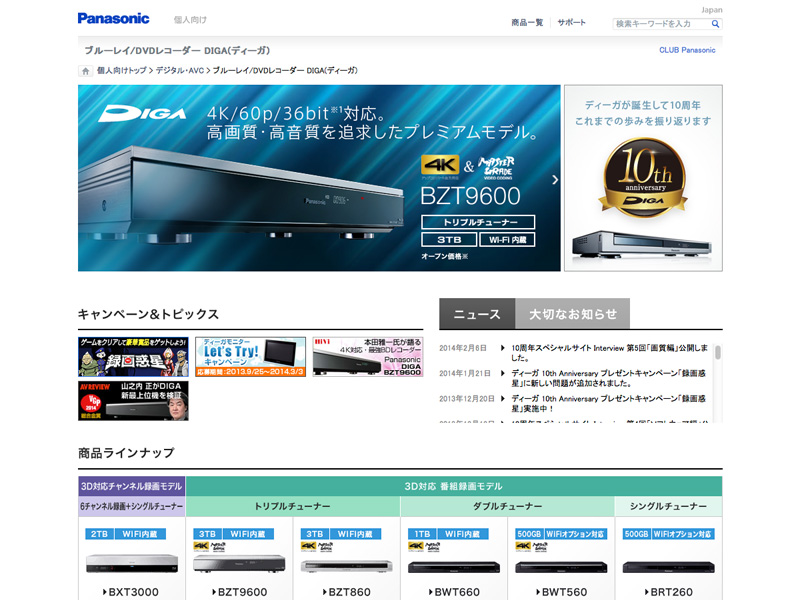This screenshot has width=800, height=600.
Task: Select the 大切なお知らせ tab
Action: pos(572,314)
